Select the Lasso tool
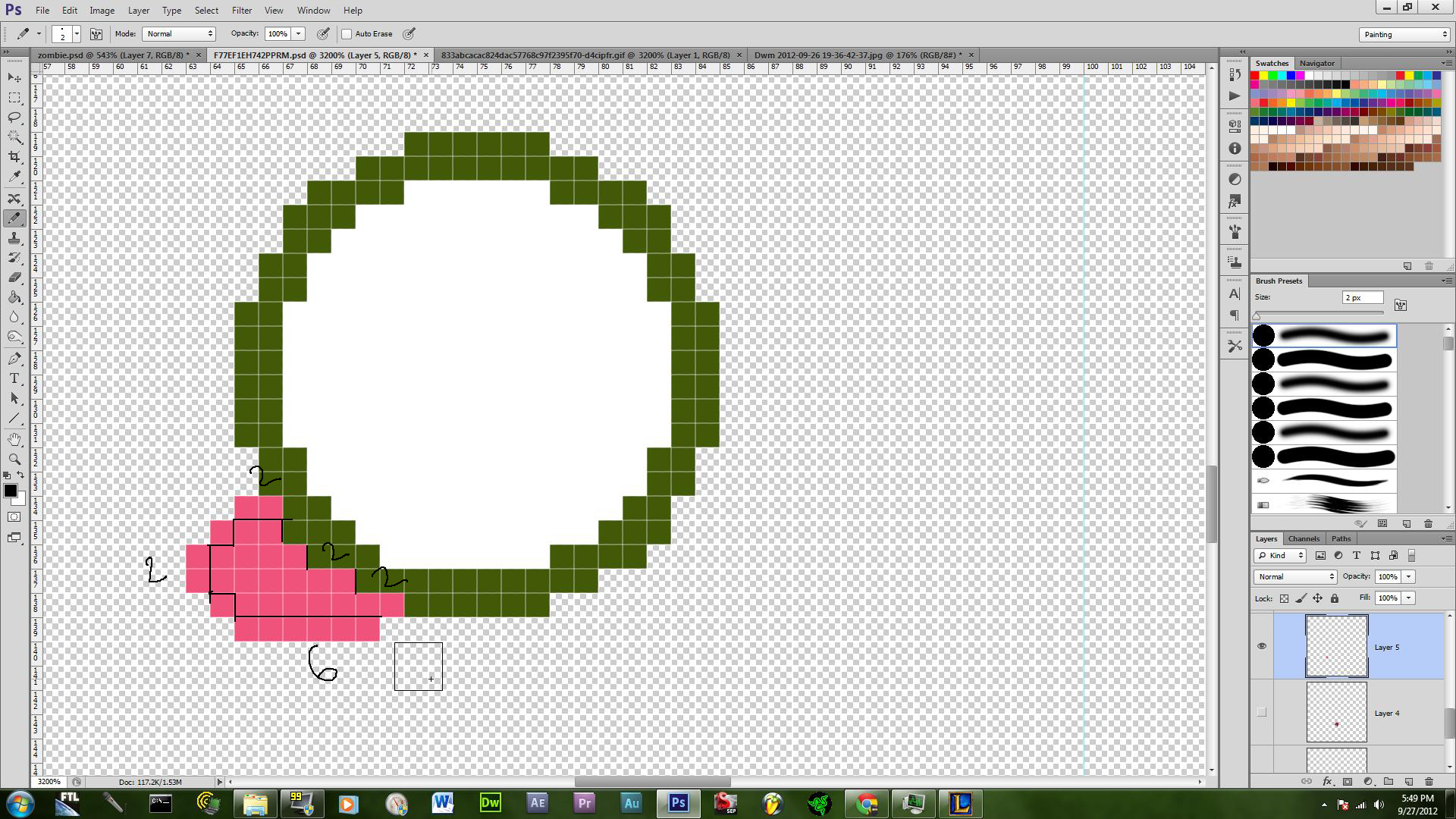This screenshot has width=1456, height=819. (14, 118)
